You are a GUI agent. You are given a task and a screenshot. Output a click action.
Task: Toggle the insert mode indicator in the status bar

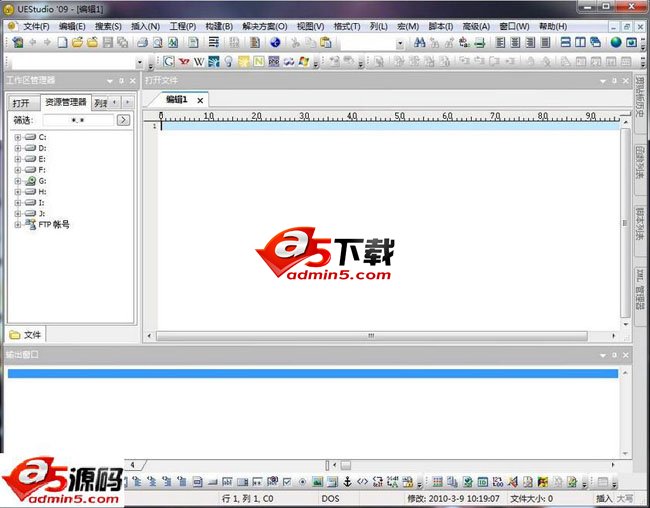604,498
